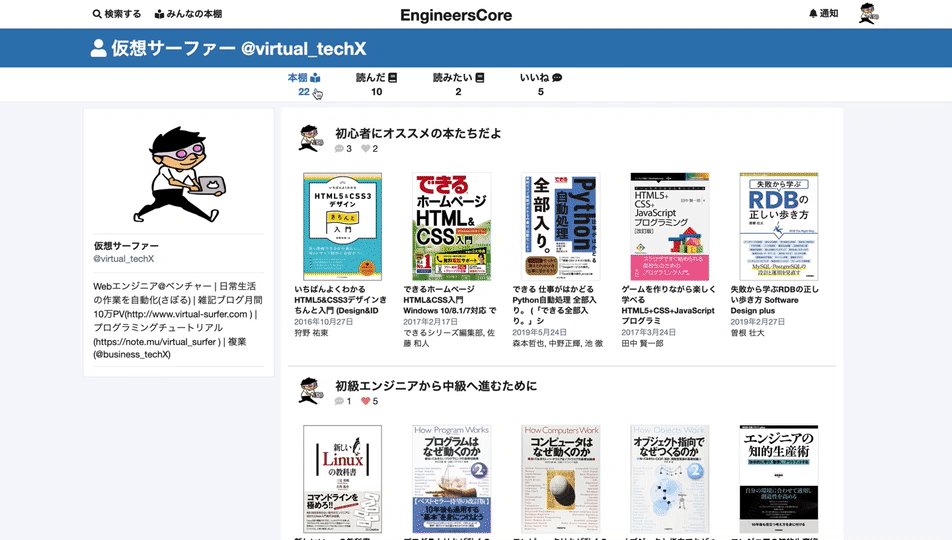Click author name 狩野 祐東

(311, 333)
